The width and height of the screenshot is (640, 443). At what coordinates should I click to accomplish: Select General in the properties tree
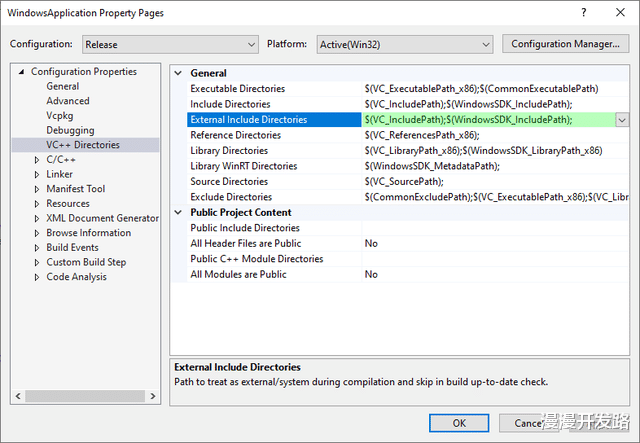[62, 86]
